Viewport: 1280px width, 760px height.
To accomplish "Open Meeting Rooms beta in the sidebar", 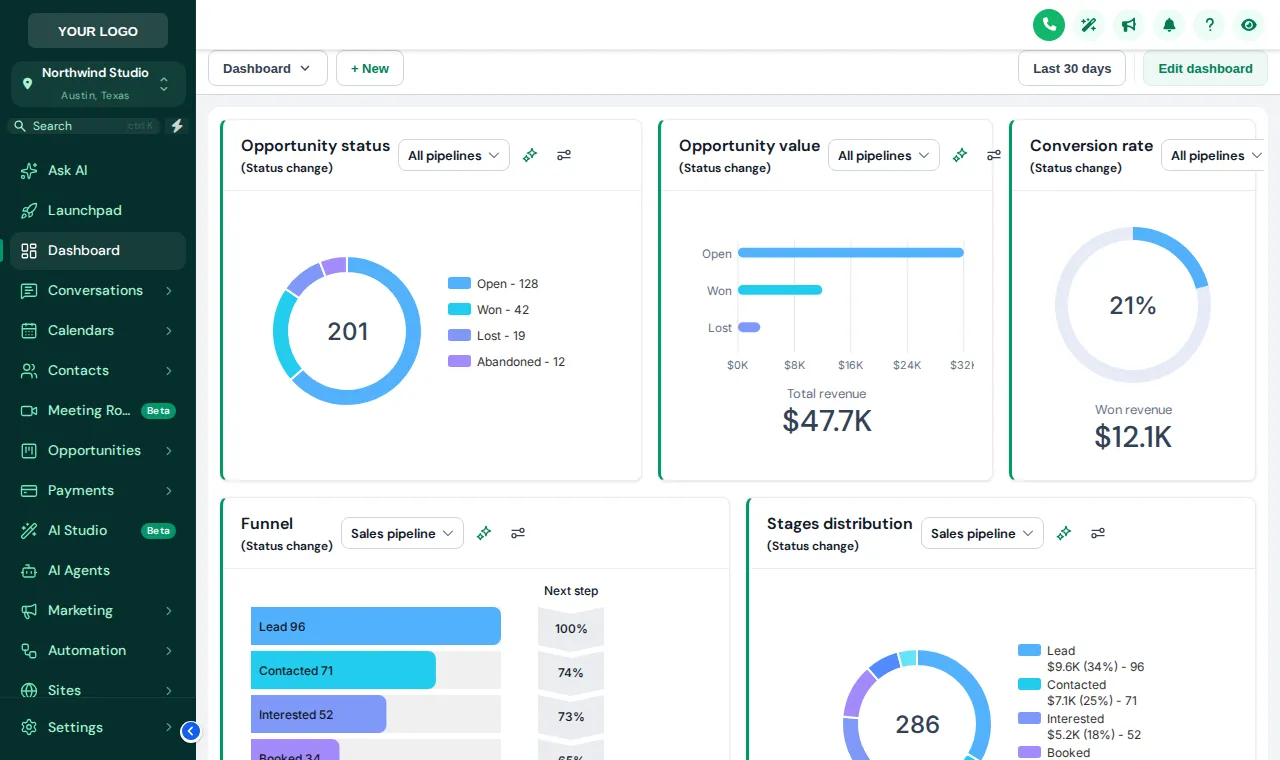I will (98, 411).
